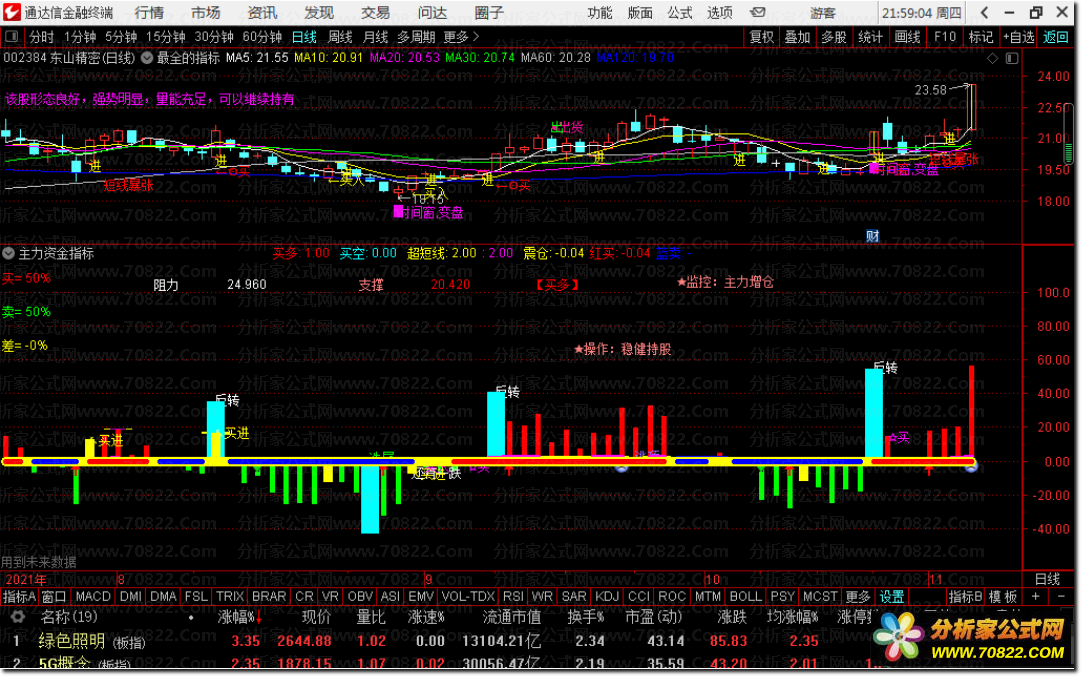Select the 指标B tab

point(966,598)
